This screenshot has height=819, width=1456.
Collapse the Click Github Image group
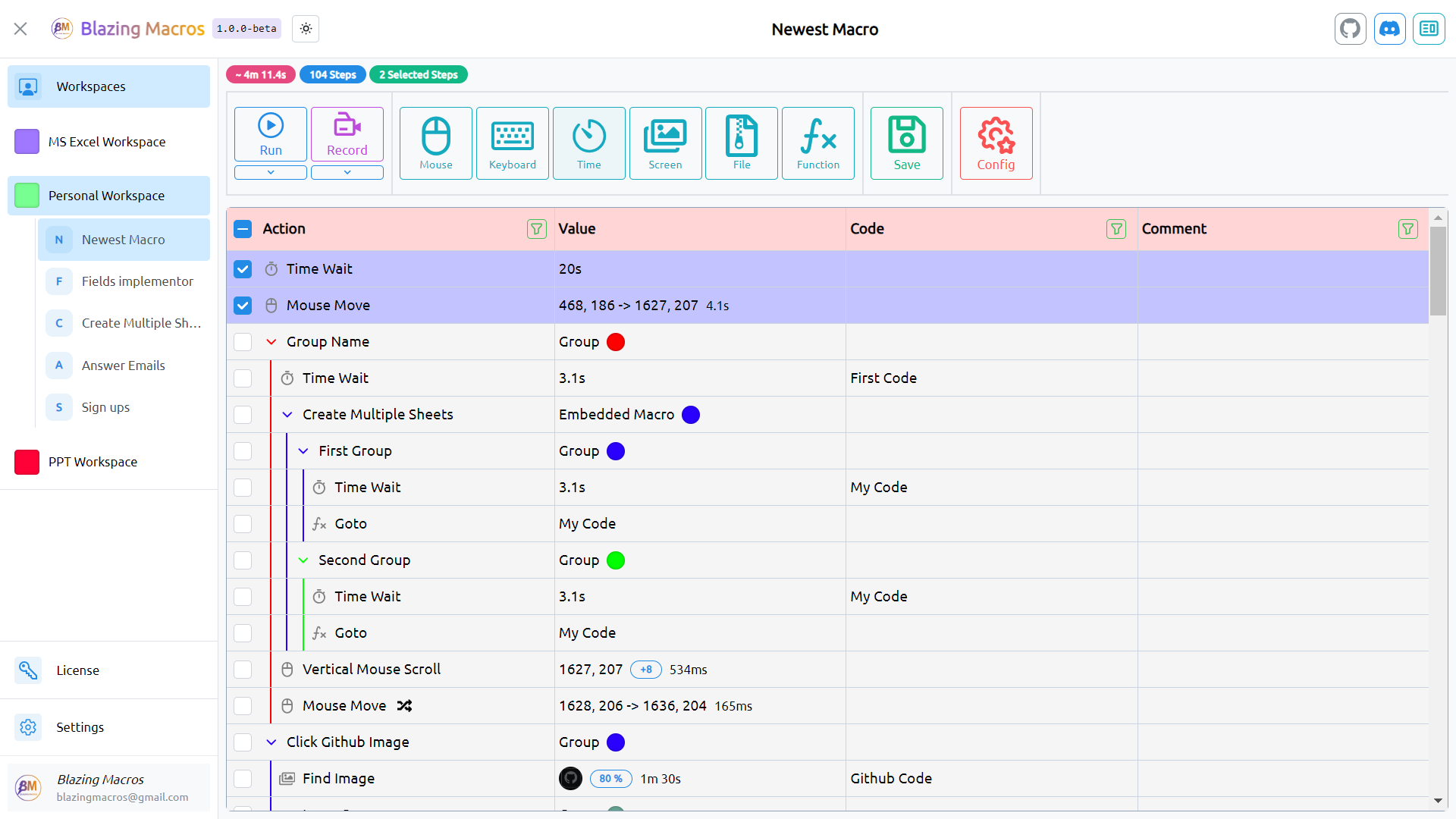coord(271,742)
